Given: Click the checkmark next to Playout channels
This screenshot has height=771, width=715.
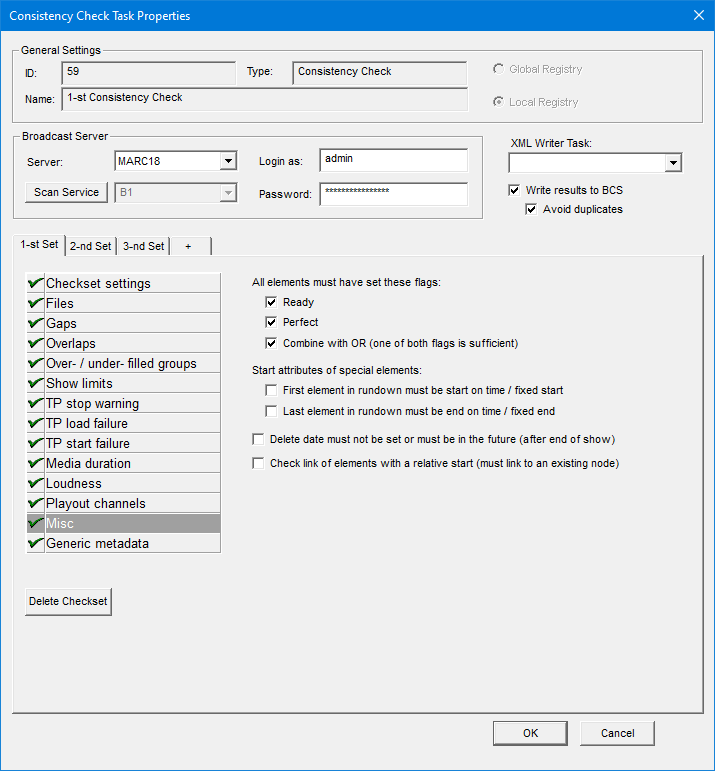Looking at the screenshot, I should 36,503.
